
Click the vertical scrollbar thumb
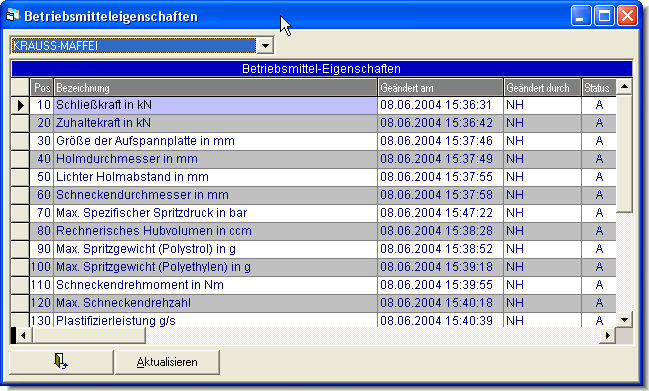point(624,154)
